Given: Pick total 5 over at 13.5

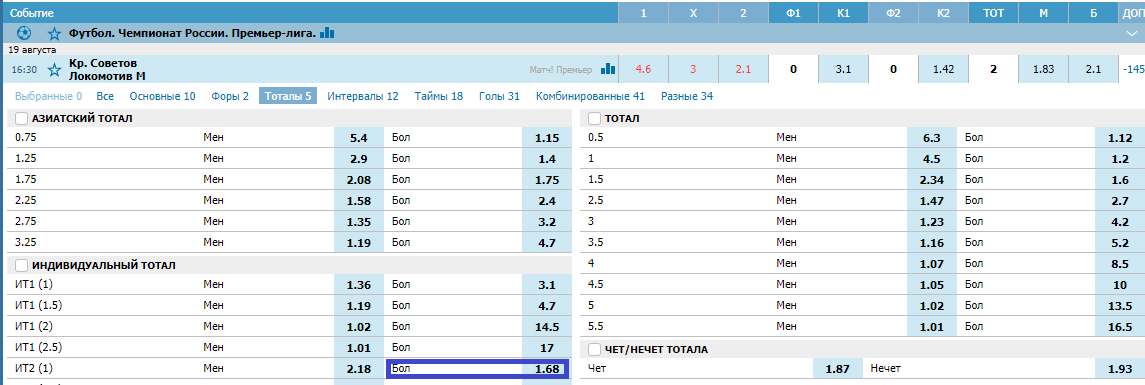Looking at the screenshot, I should 1120,306.
